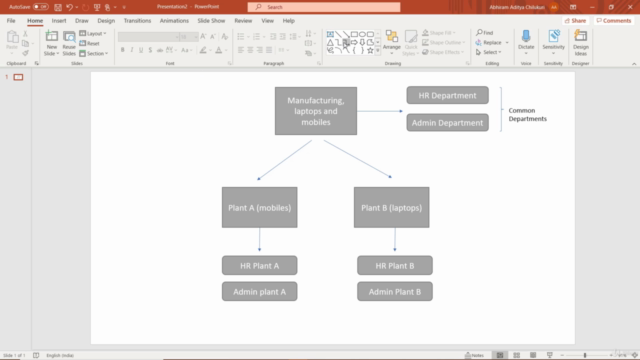This screenshot has height=360, width=640.
Task: Toggle numbered list
Action: (256, 37)
